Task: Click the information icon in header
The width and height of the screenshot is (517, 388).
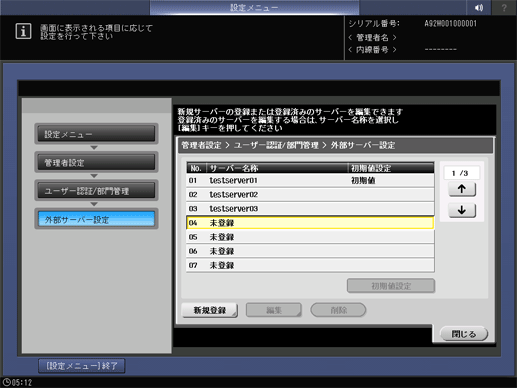Action: tap(23, 31)
